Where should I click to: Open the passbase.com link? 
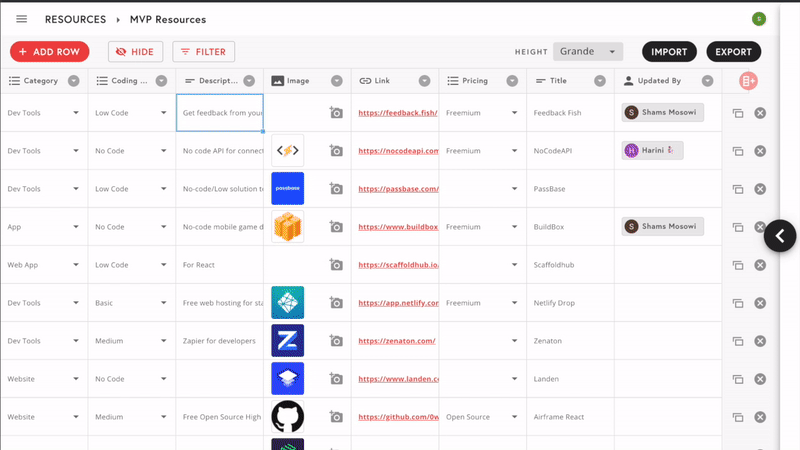398,189
